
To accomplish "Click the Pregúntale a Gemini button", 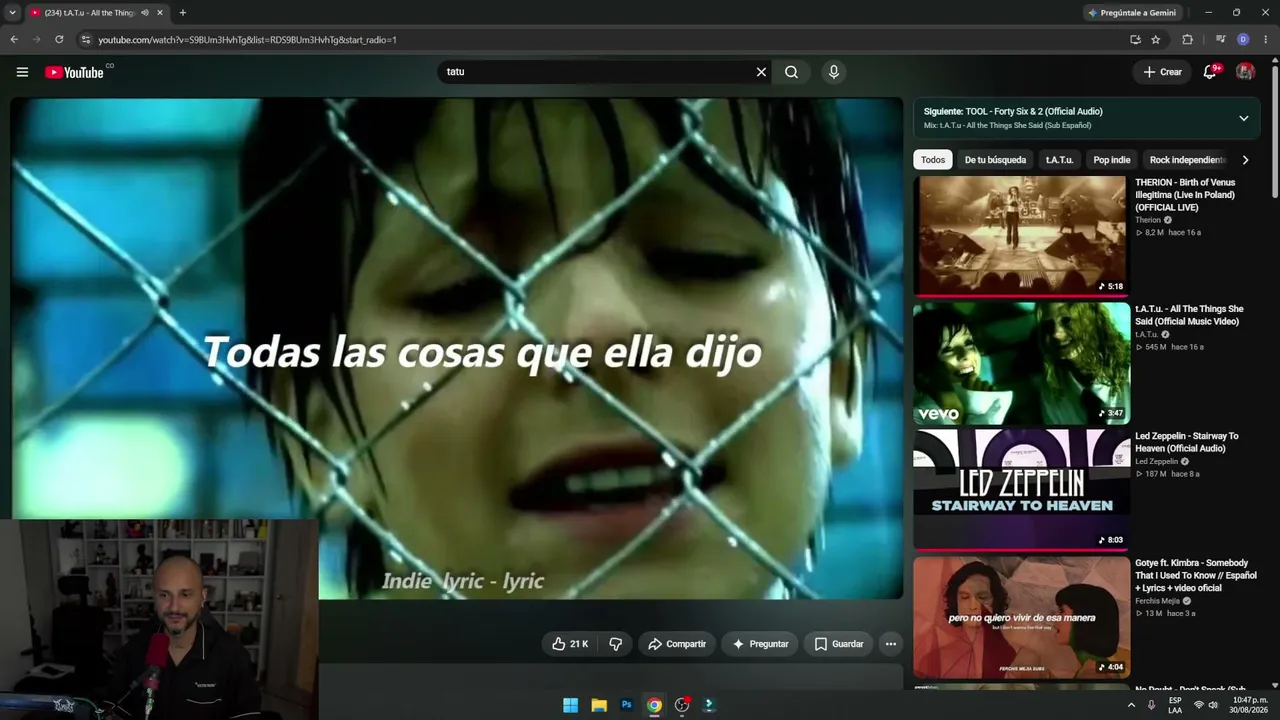I will 1132,13.
